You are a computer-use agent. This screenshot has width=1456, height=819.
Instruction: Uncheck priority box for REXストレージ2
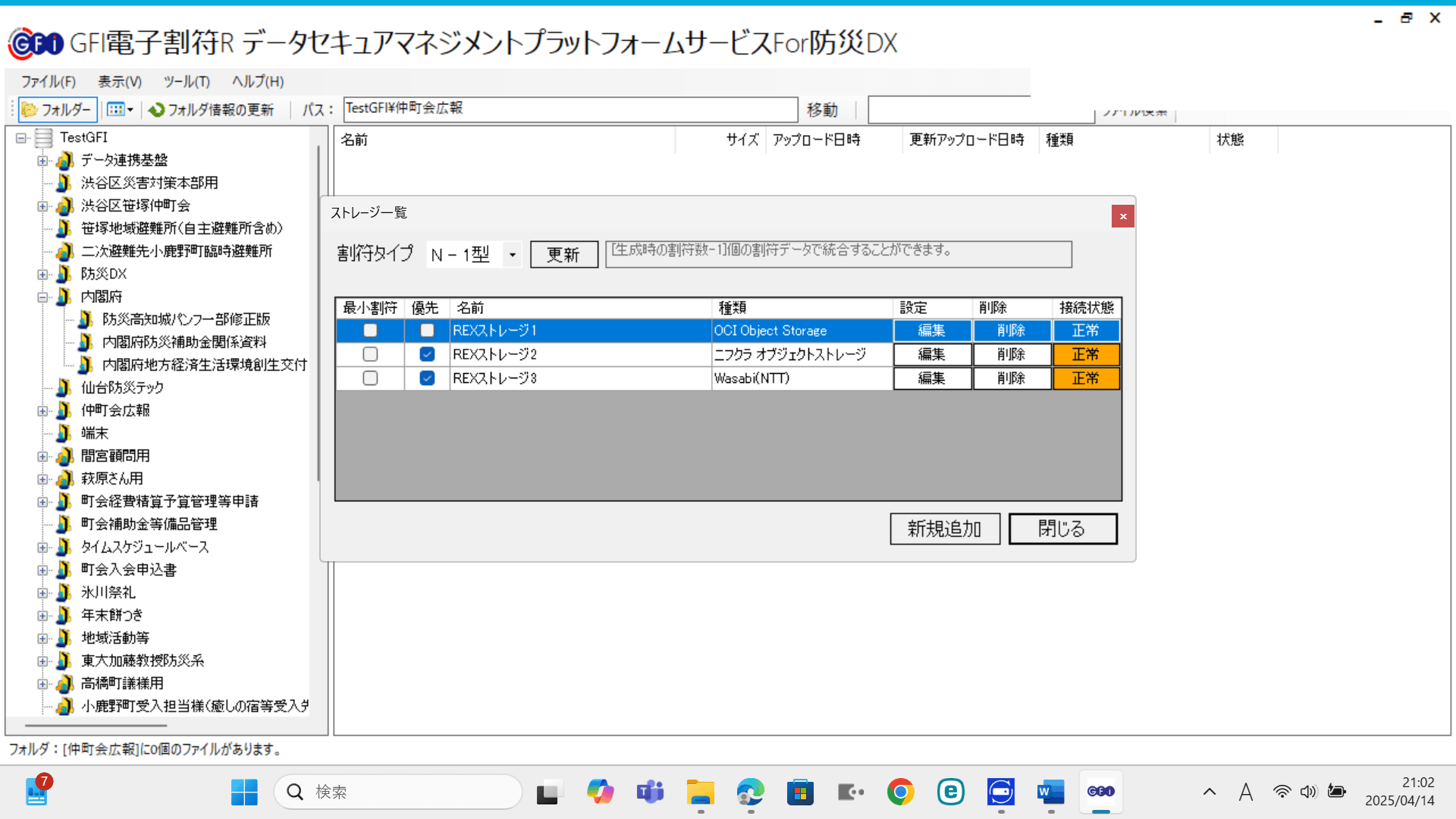(x=427, y=354)
